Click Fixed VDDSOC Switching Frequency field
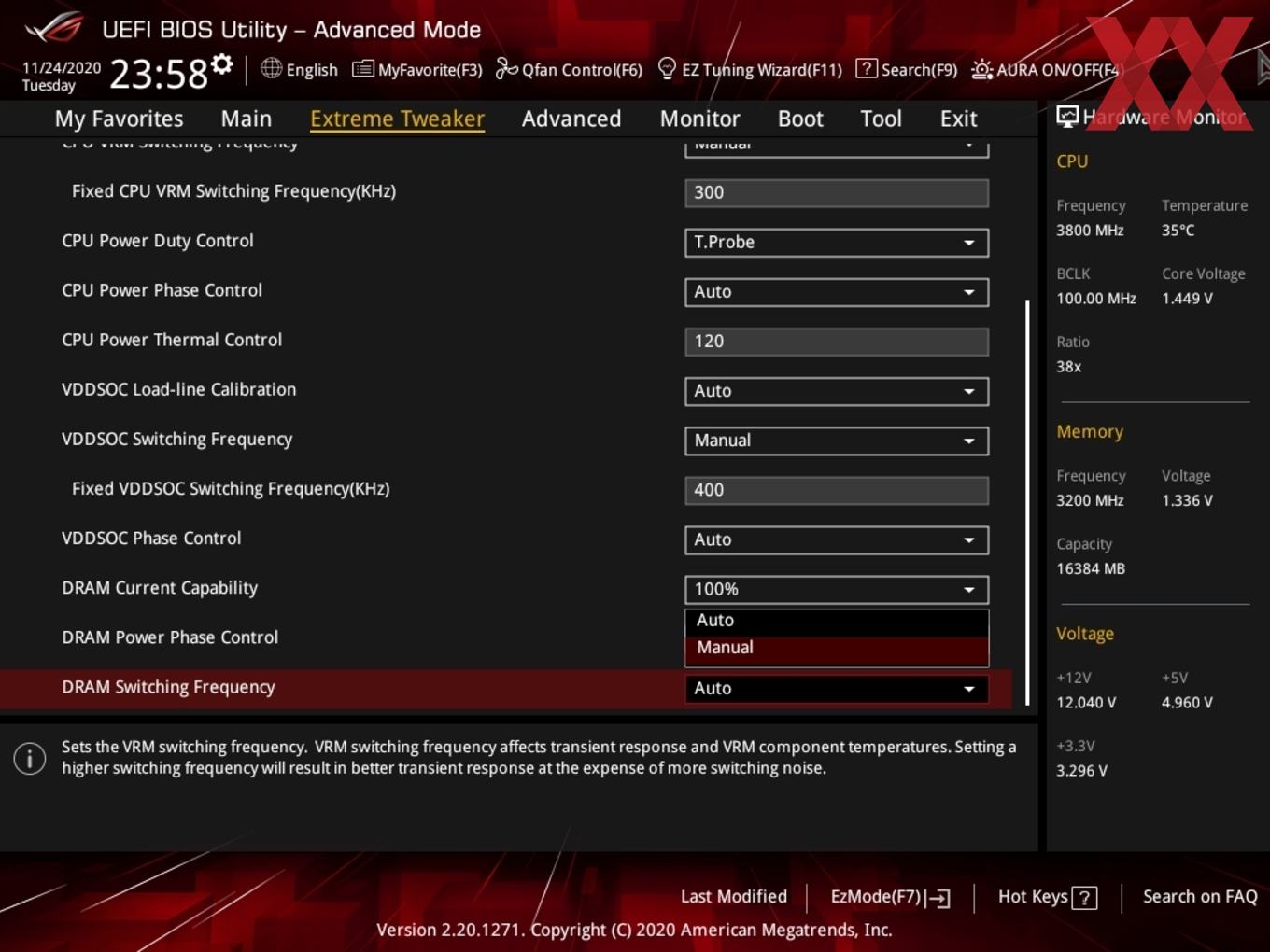1270x952 pixels. (837, 489)
